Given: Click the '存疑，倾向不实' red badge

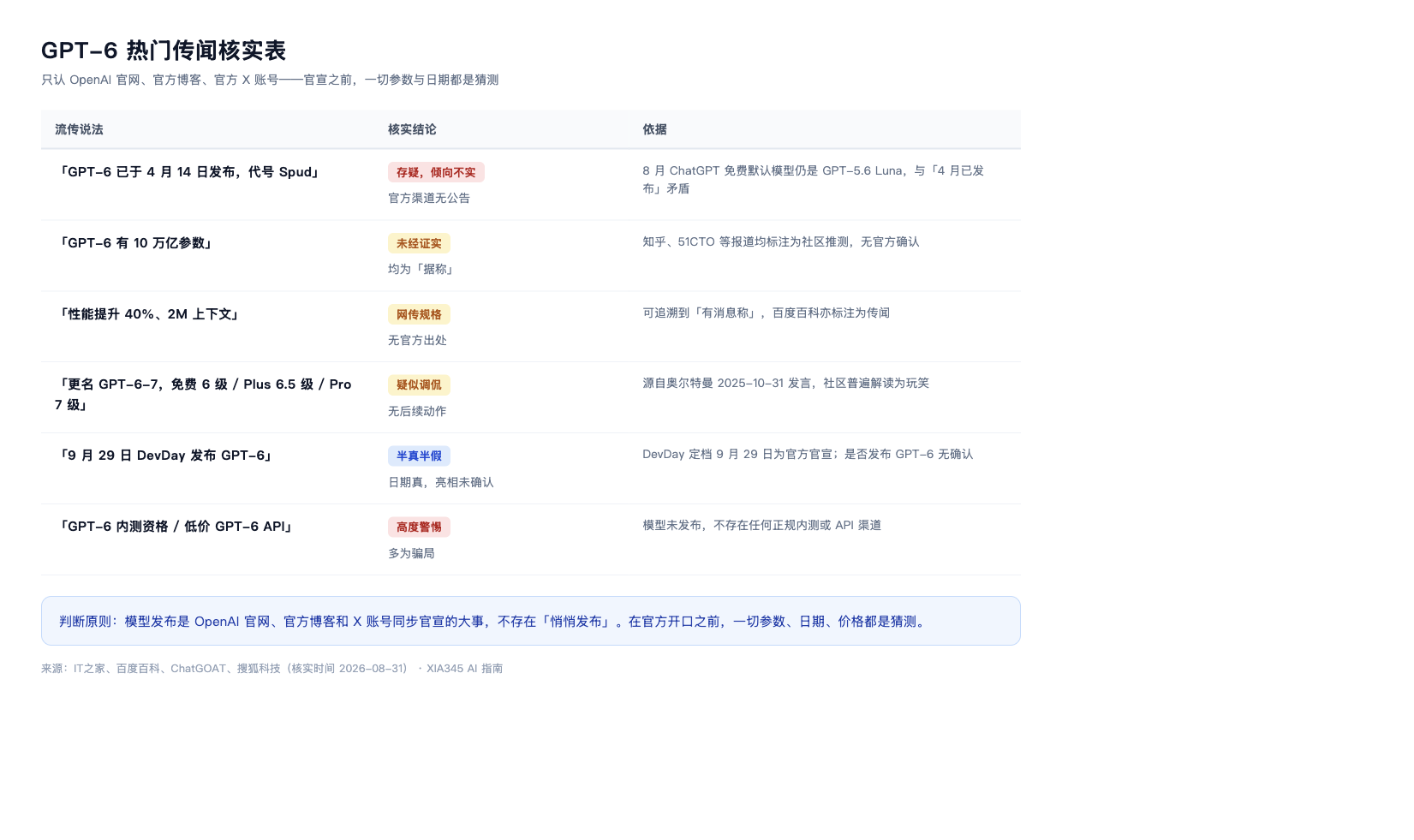Looking at the screenshot, I should [x=436, y=172].
